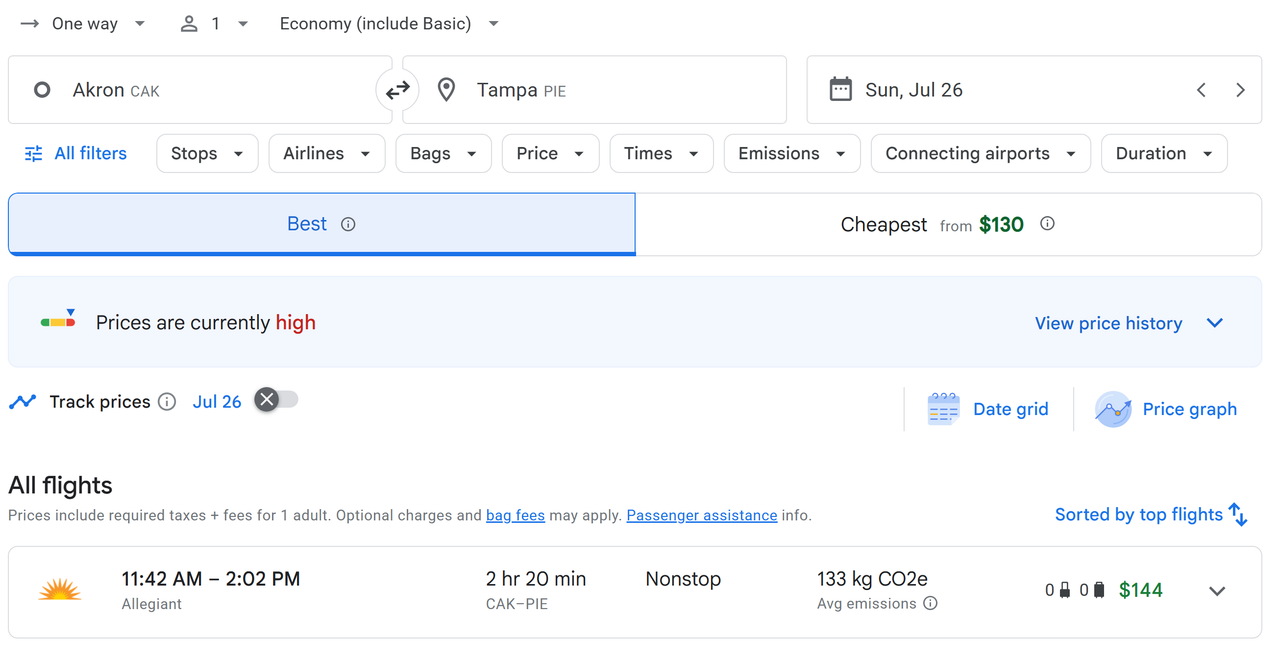Viewport: 1280px width, 663px height.
Task: Open the Connecting airports filter dropdown
Action: coord(981,154)
